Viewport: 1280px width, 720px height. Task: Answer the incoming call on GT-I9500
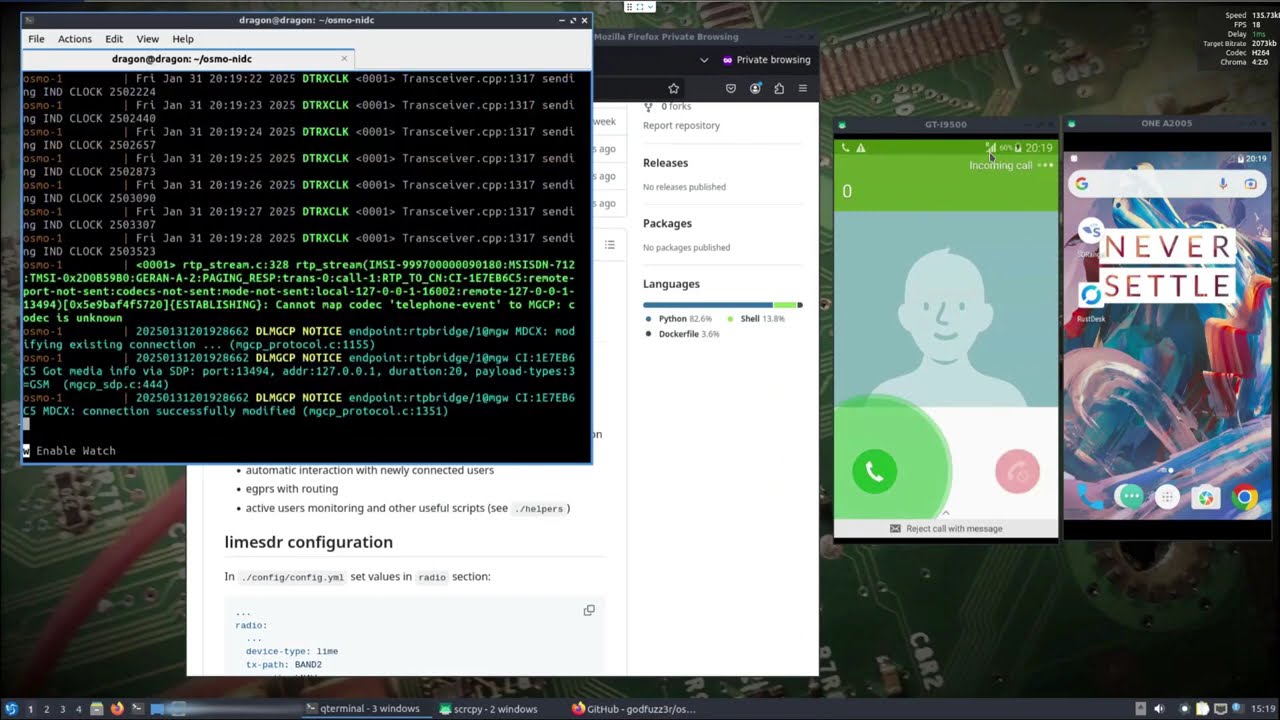tap(874, 472)
